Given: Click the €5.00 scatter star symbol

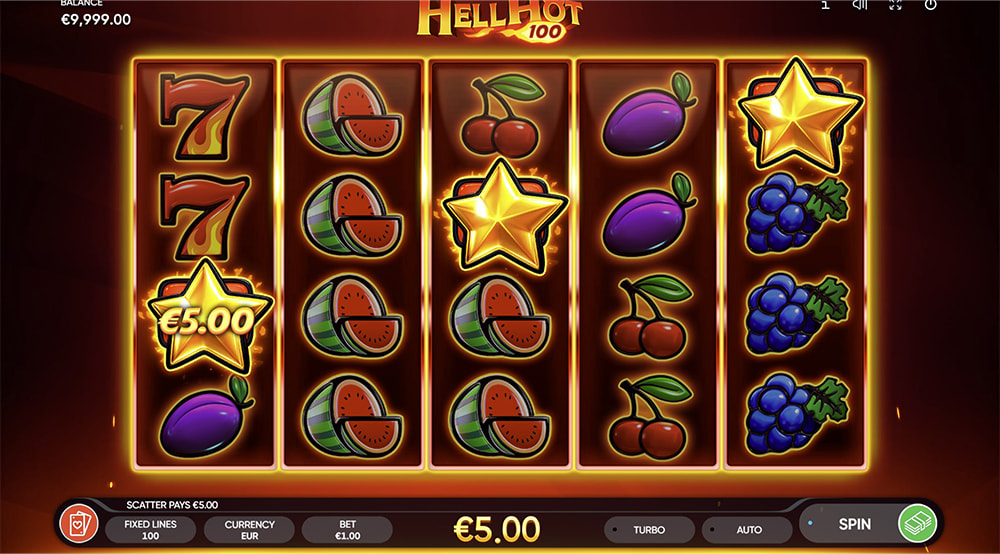Looking at the screenshot, I should coord(209,316).
